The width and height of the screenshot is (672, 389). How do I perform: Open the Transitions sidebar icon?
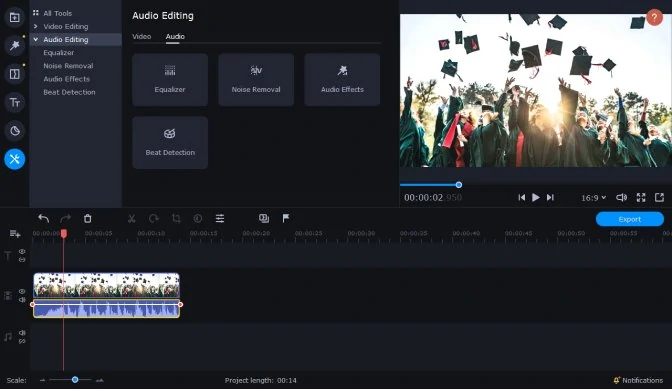[15, 74]
